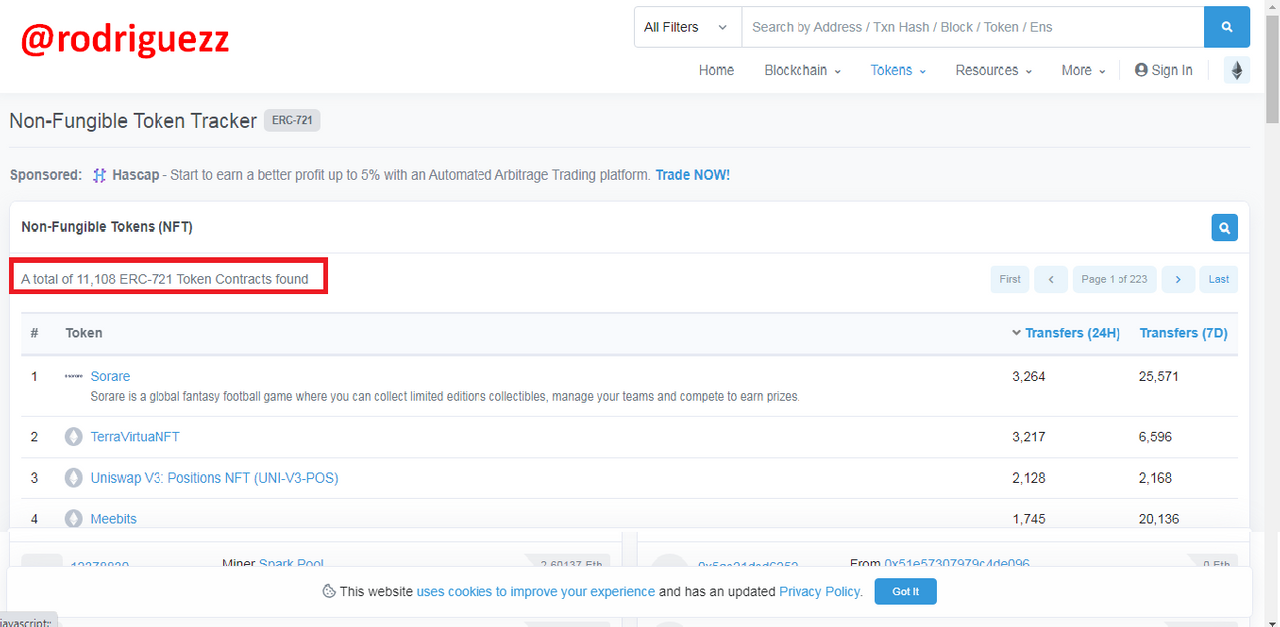Click the Ethereum logo icon in navbar

[1237, 70]
